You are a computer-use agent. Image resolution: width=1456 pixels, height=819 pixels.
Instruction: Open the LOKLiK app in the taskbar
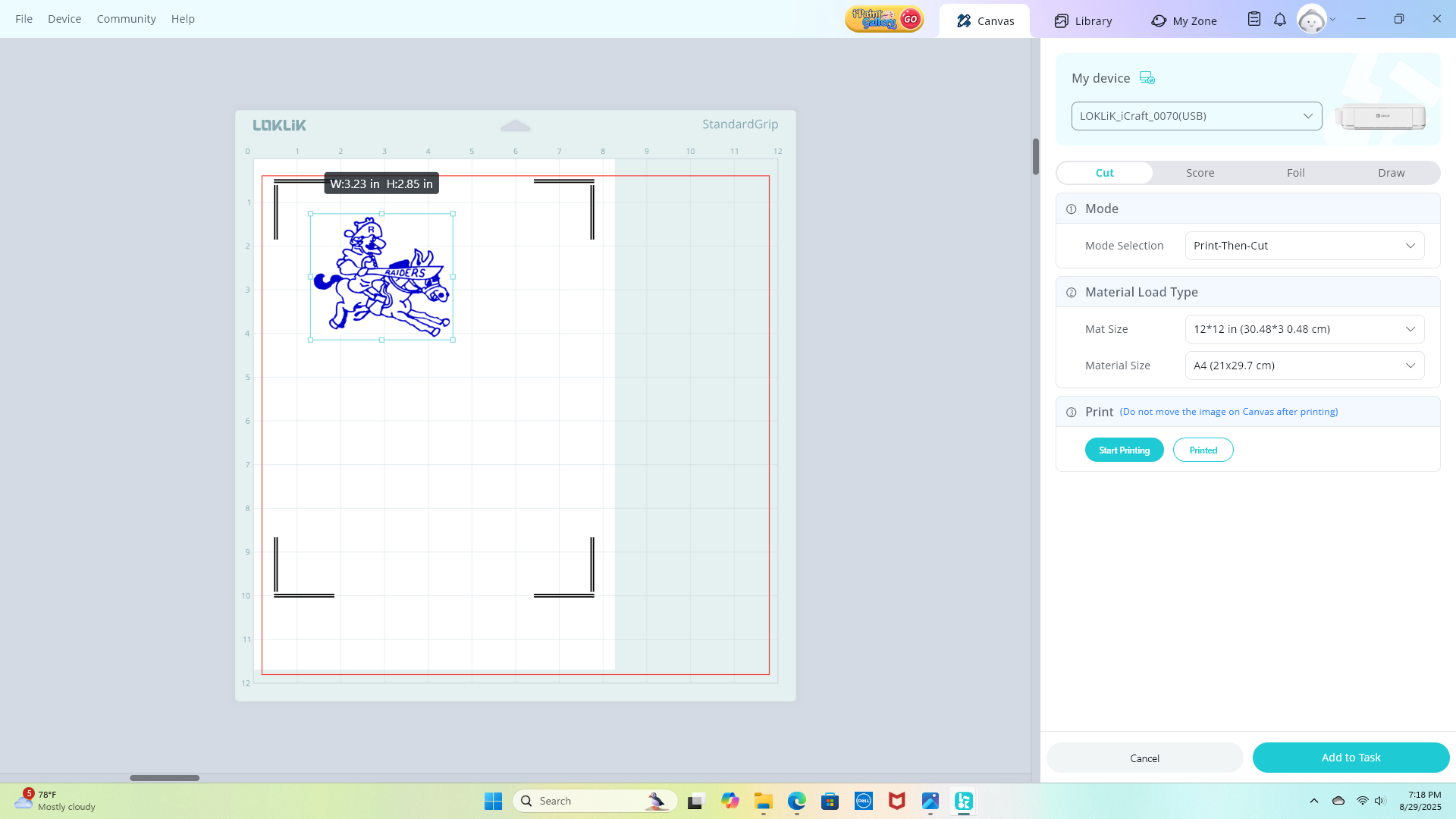964,801
